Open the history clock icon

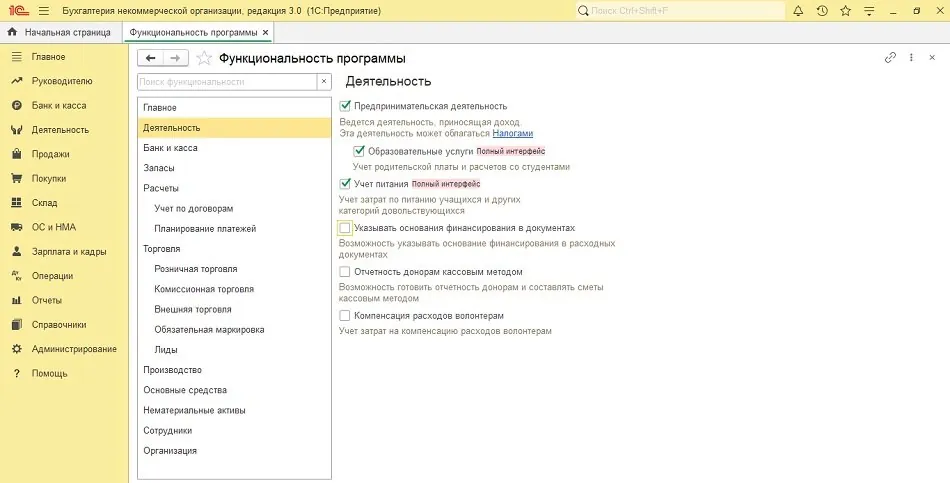(822, 11)
